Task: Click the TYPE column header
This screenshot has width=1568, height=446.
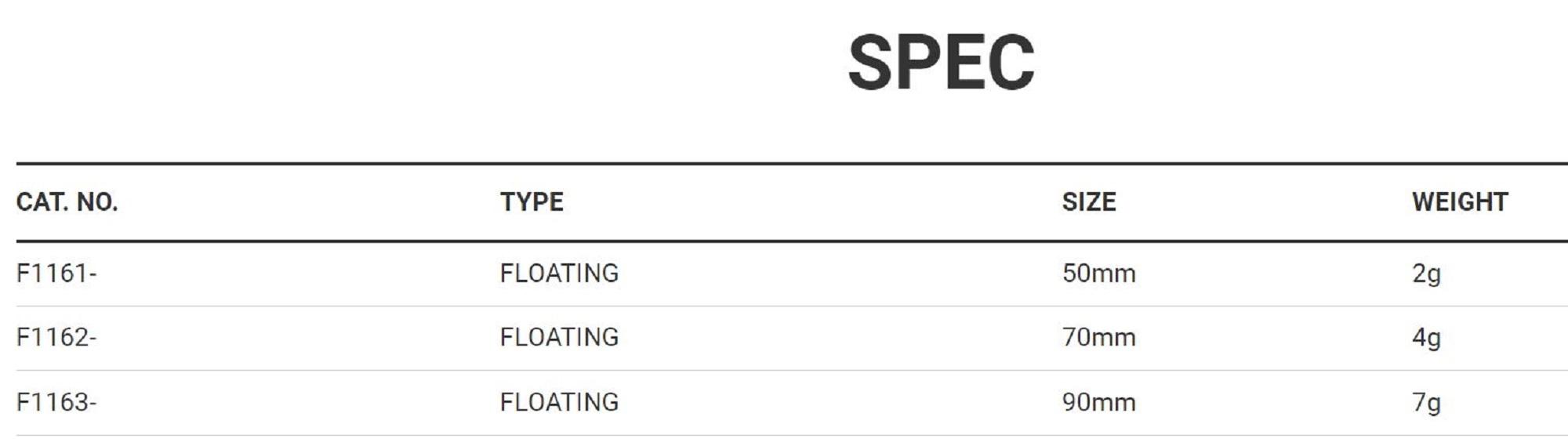Action: 532,202
